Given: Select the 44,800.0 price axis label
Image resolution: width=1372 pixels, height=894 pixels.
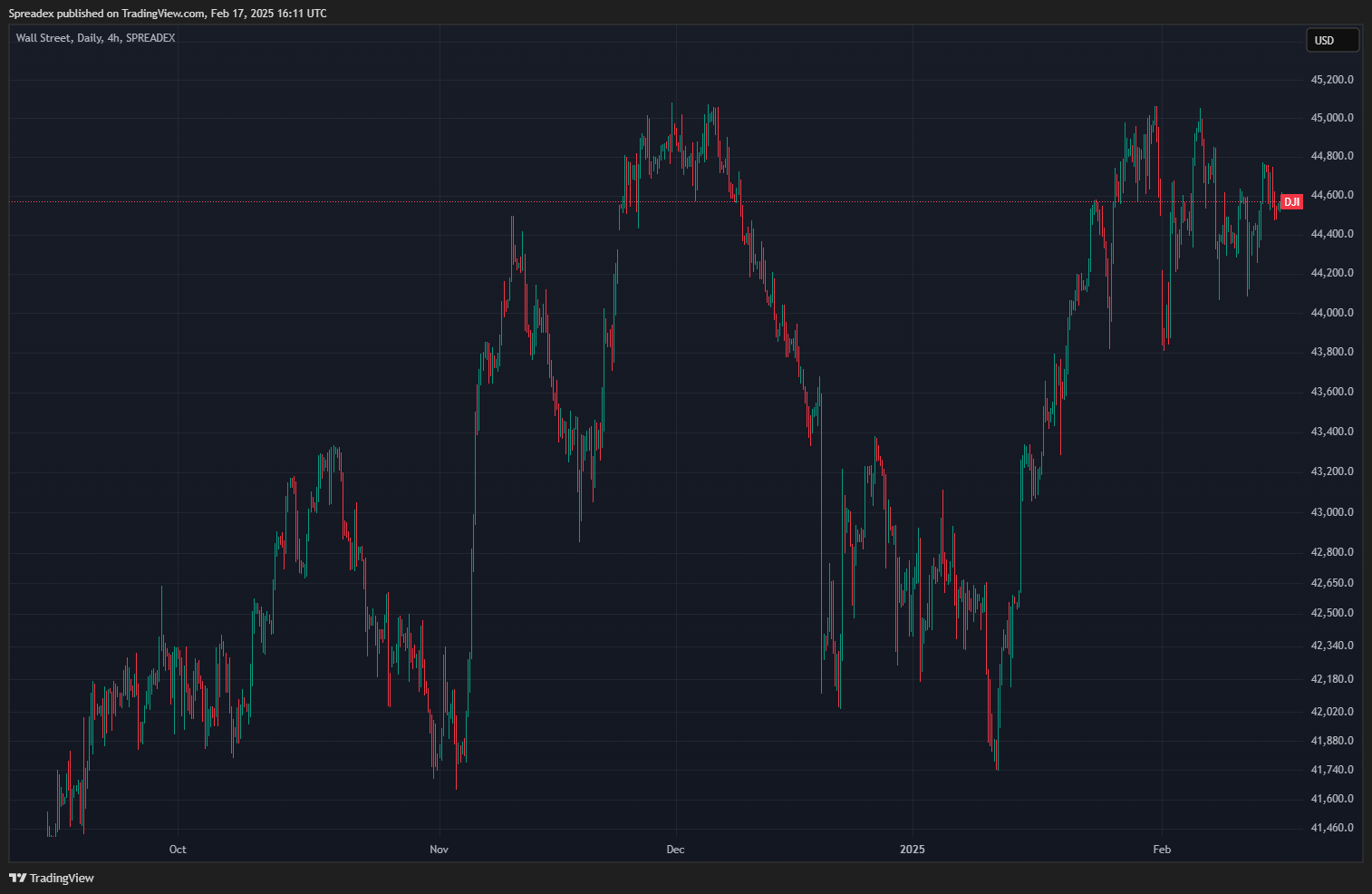Looking at the screenshot, I should tap(1332, 156).
